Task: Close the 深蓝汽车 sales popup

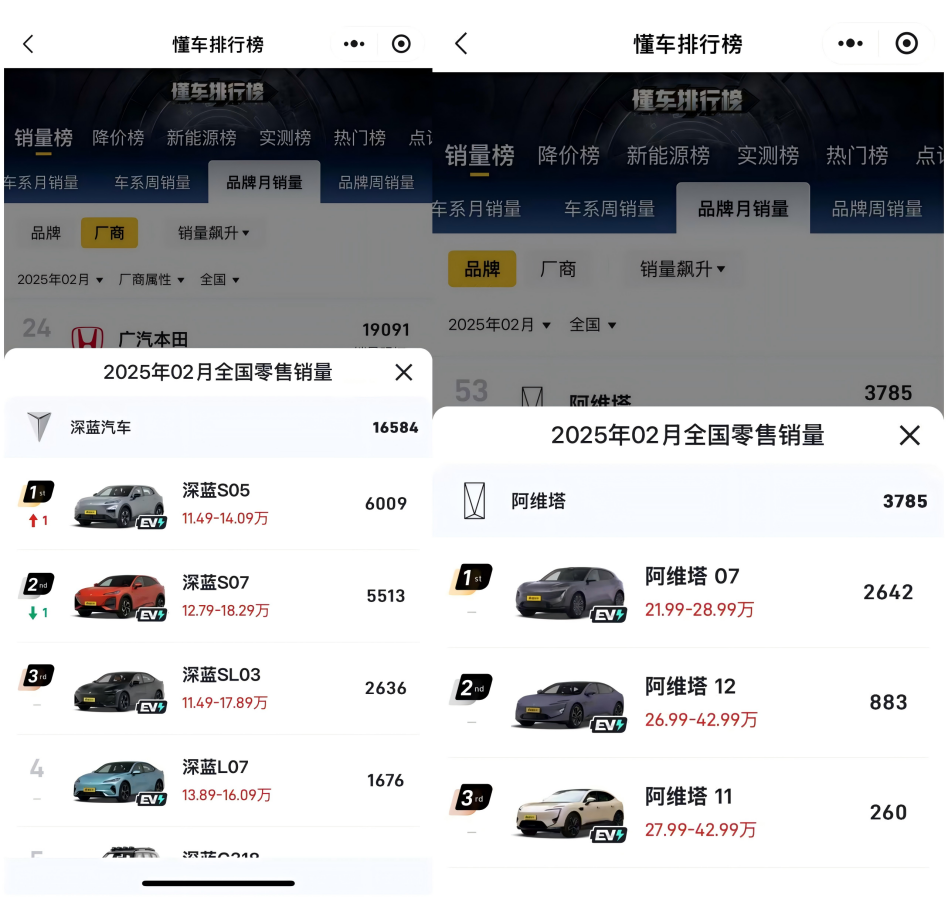Action: click(403, 373)
